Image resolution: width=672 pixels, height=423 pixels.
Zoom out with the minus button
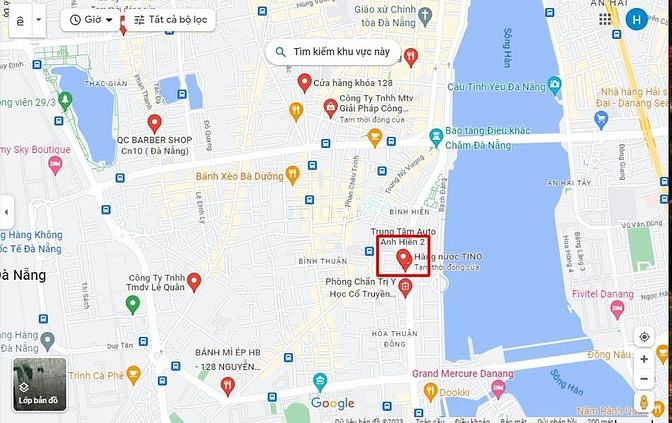tap(644, 379)
